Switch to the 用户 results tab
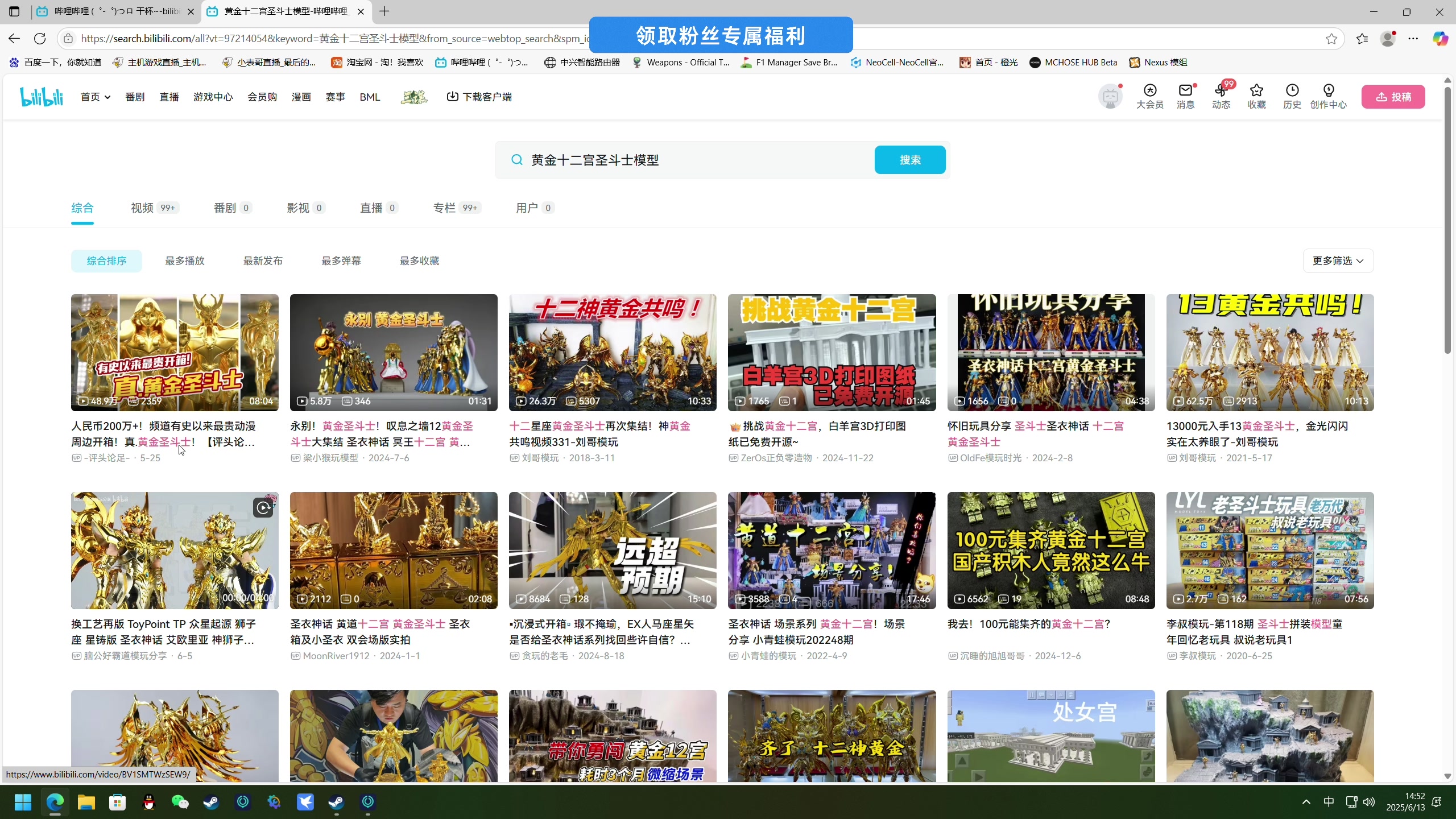 tap(535, 208)
